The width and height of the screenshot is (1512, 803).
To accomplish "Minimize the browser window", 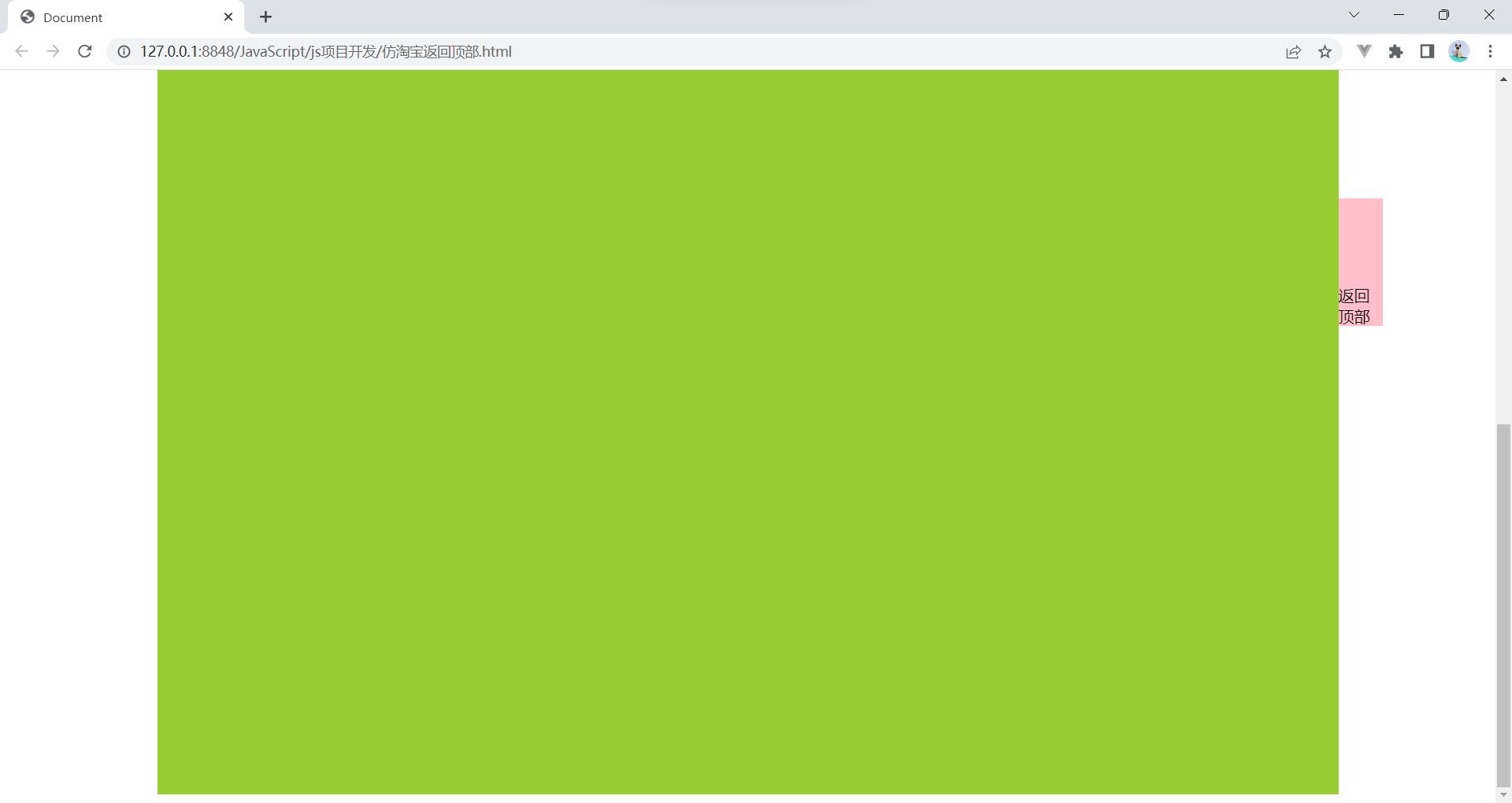I will pos(1399,15).
